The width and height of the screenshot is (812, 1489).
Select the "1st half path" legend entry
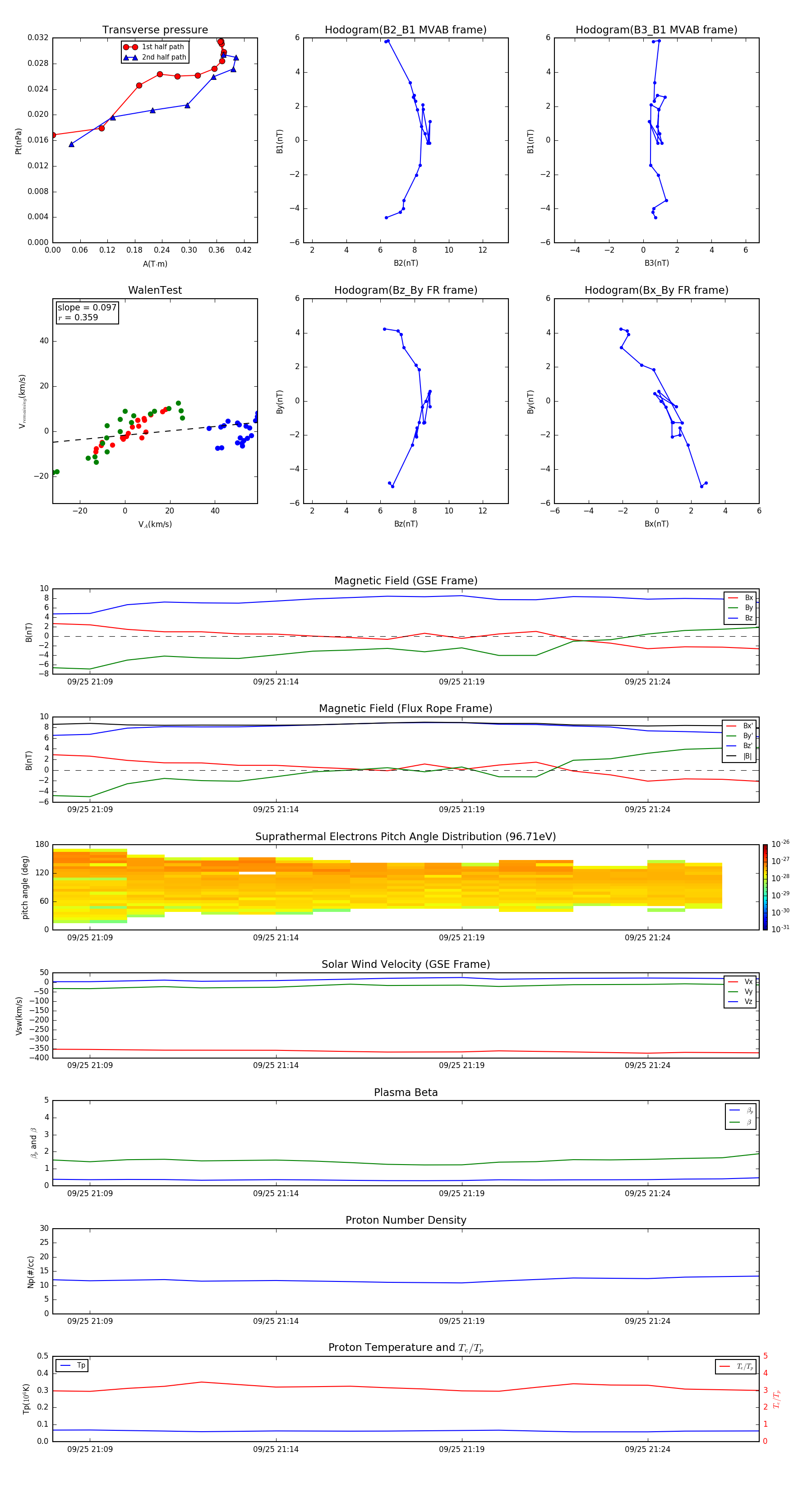pos(154,47)
